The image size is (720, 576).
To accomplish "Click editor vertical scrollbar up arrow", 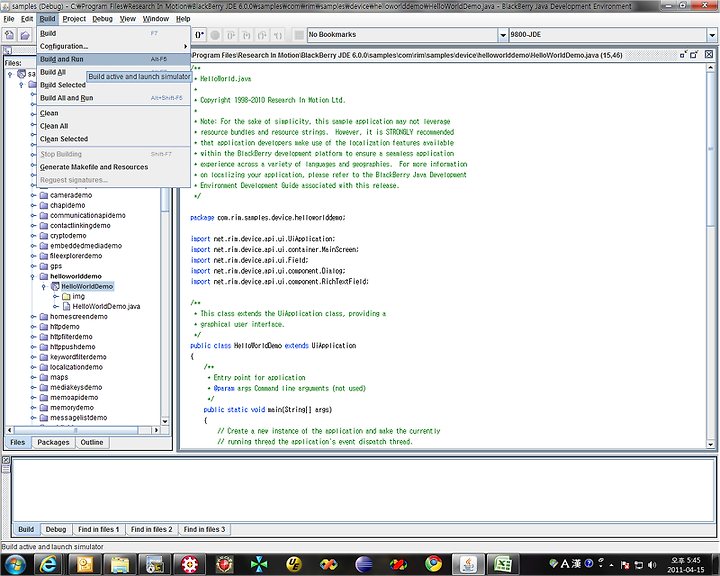I will 710,68.
